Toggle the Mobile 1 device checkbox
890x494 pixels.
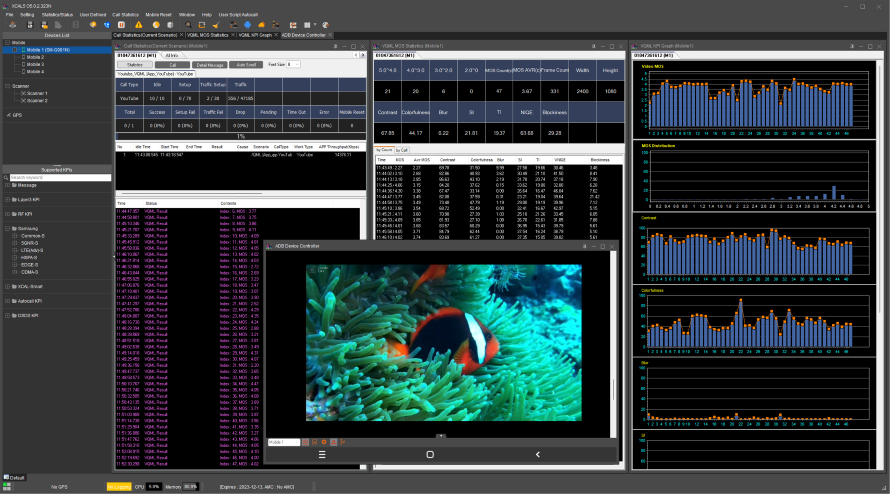click(16, 50)
